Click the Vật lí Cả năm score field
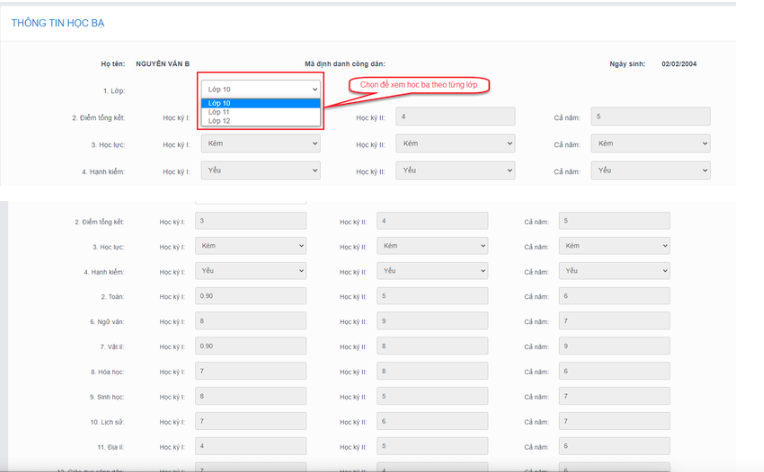764x472 pixels. coord(614,346)
